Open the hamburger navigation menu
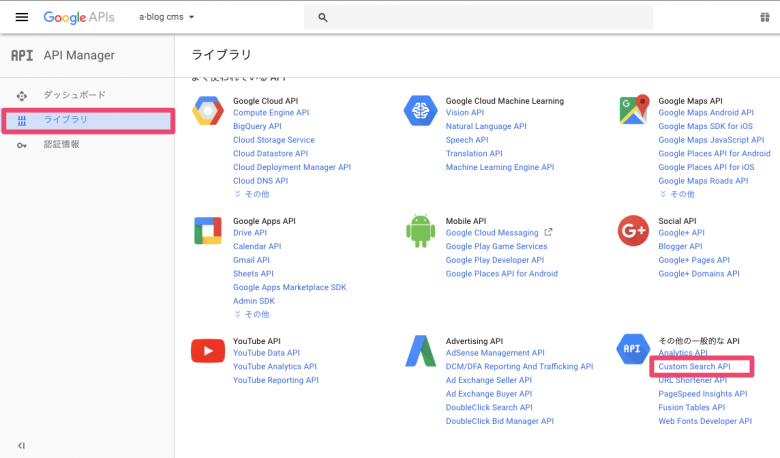780x458 pixels. (22, 17)
